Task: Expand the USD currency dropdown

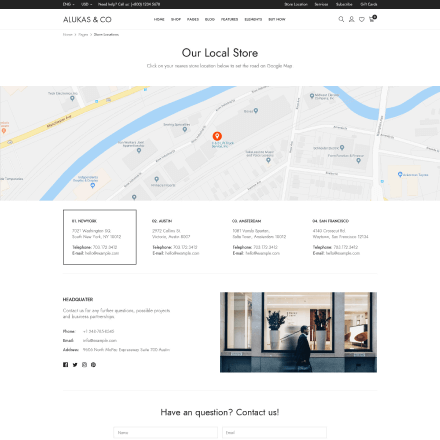Action: point(87,4)
